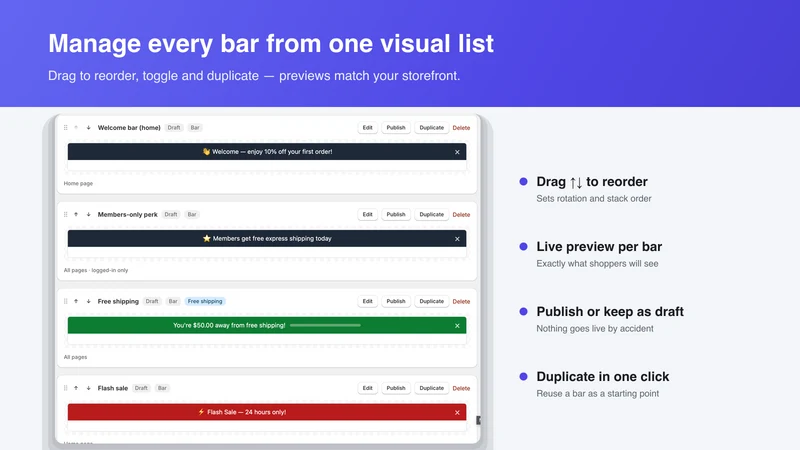Edit the Free shipping bar
Viewport: 800px width, 450px height.
point(367,301)
